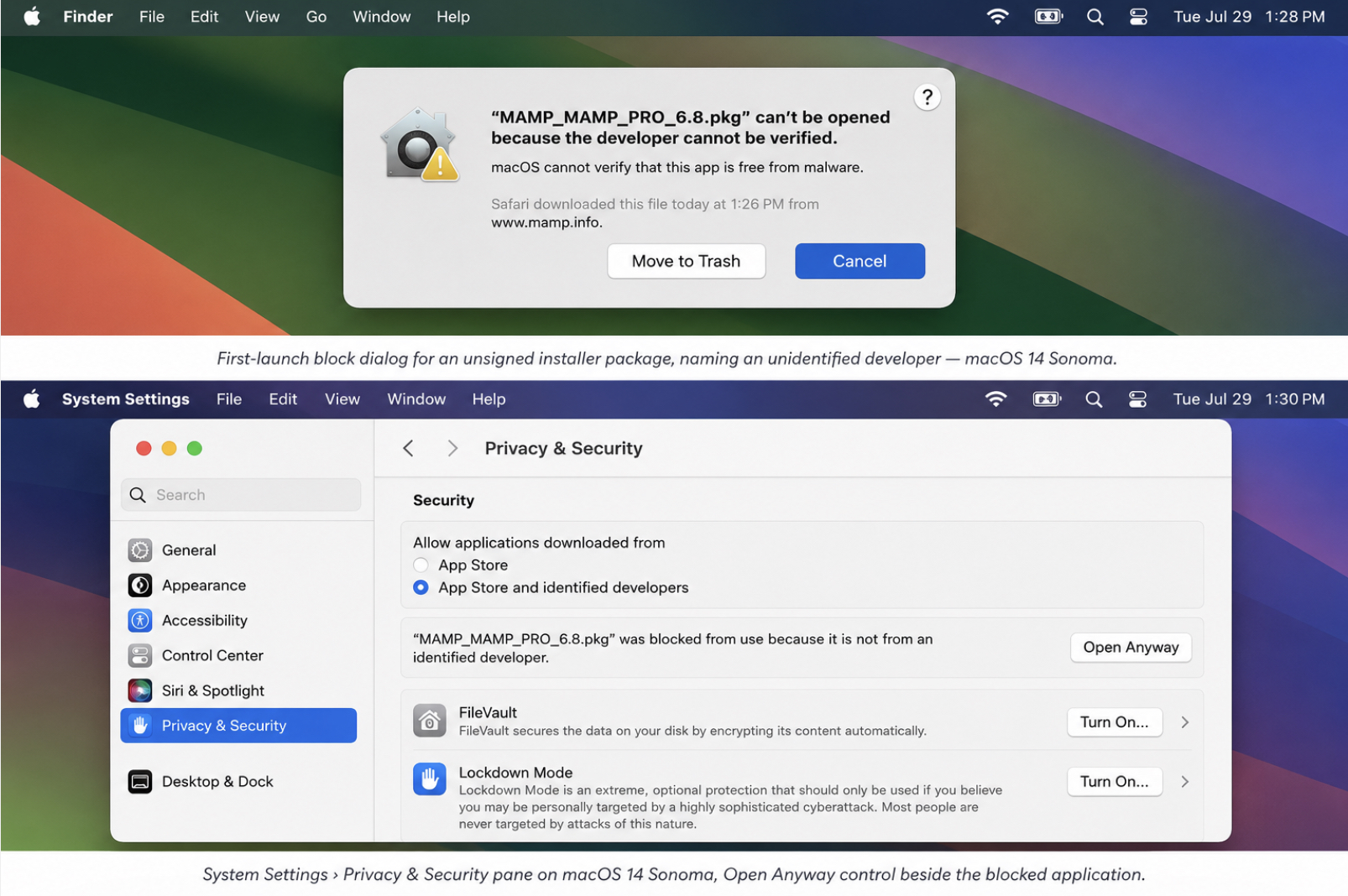Open Finder's Window menu
Screen dimensions: 1348x896
pos(382,17)
